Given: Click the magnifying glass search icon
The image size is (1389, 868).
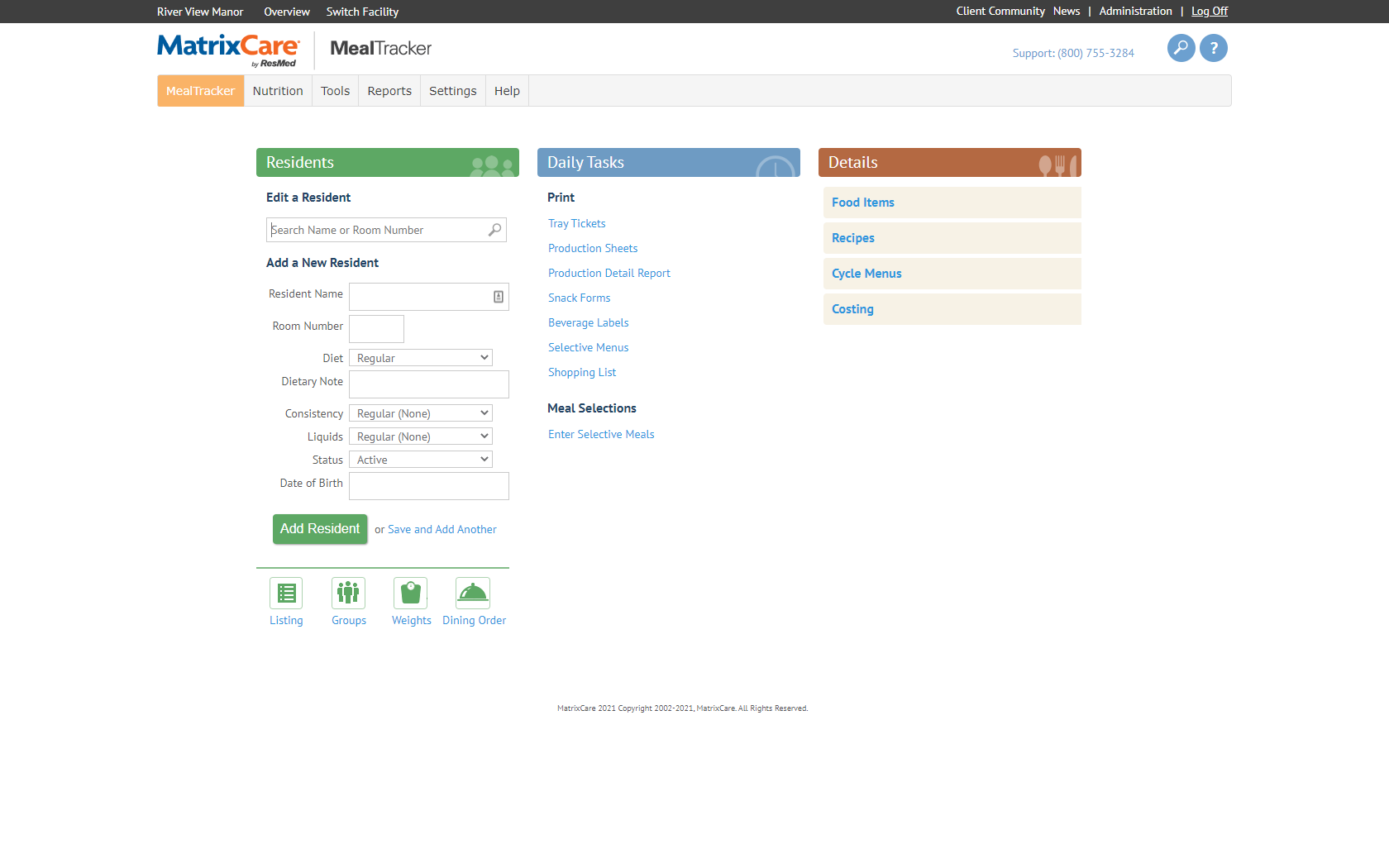Looking at the screenshot, I should [x=1181, y=48].
